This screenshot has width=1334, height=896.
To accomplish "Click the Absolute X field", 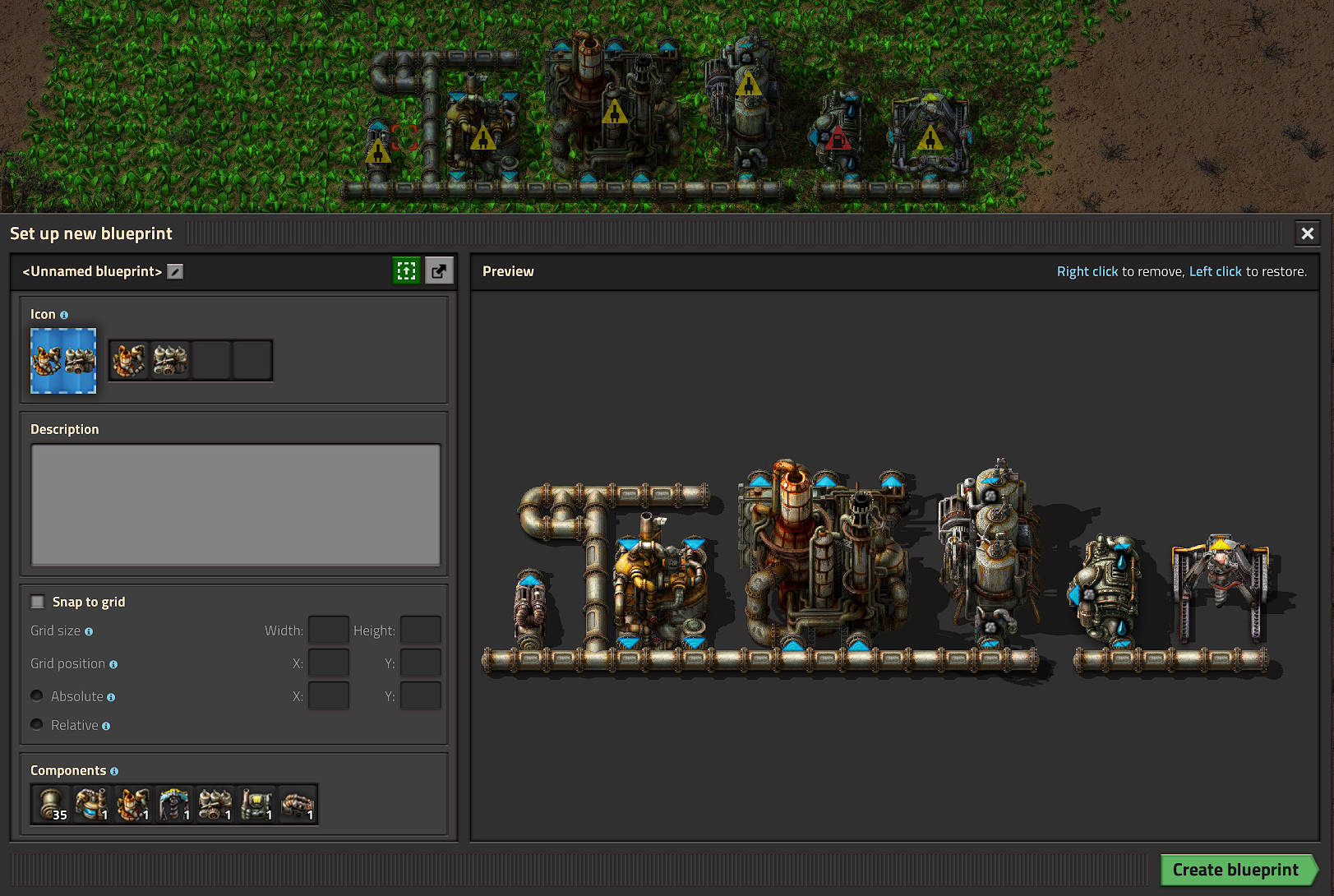I will [x=329, y=695].
